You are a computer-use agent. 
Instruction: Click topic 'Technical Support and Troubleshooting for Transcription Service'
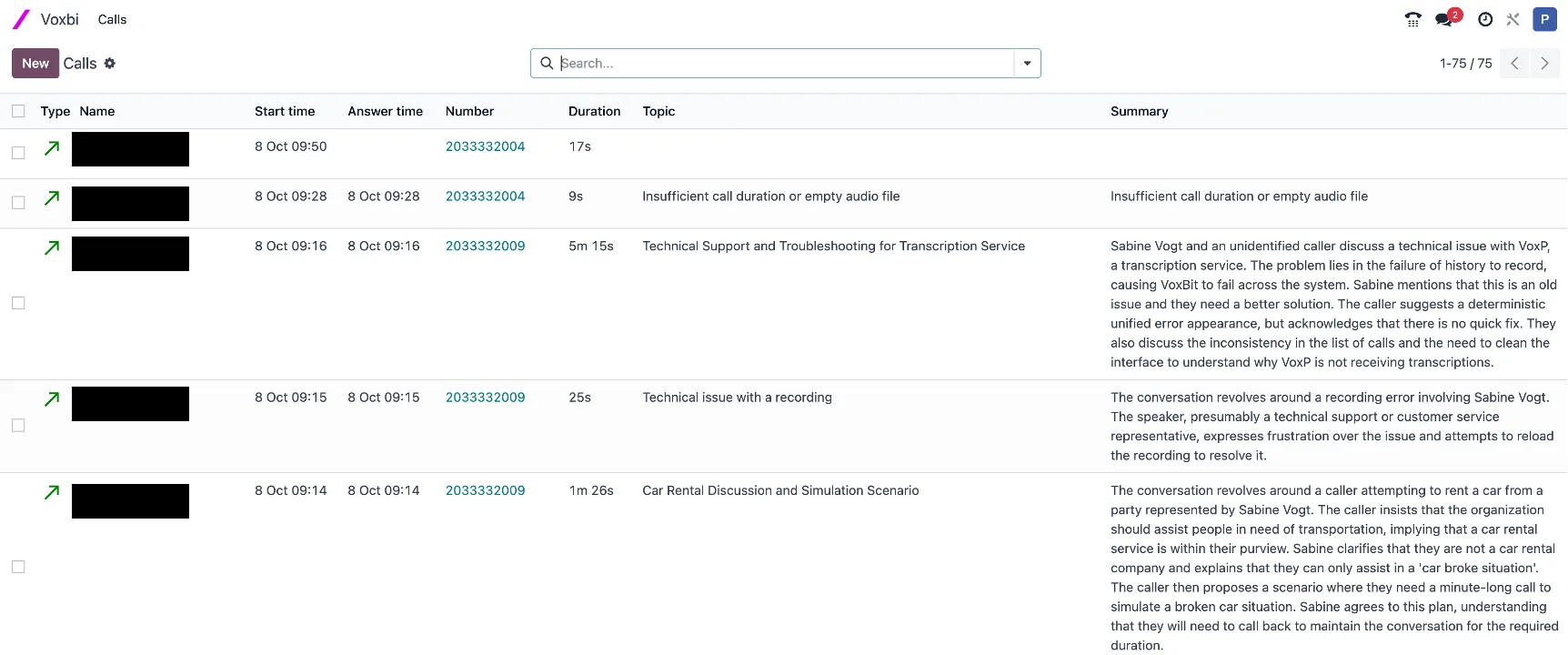pos(833,247)
